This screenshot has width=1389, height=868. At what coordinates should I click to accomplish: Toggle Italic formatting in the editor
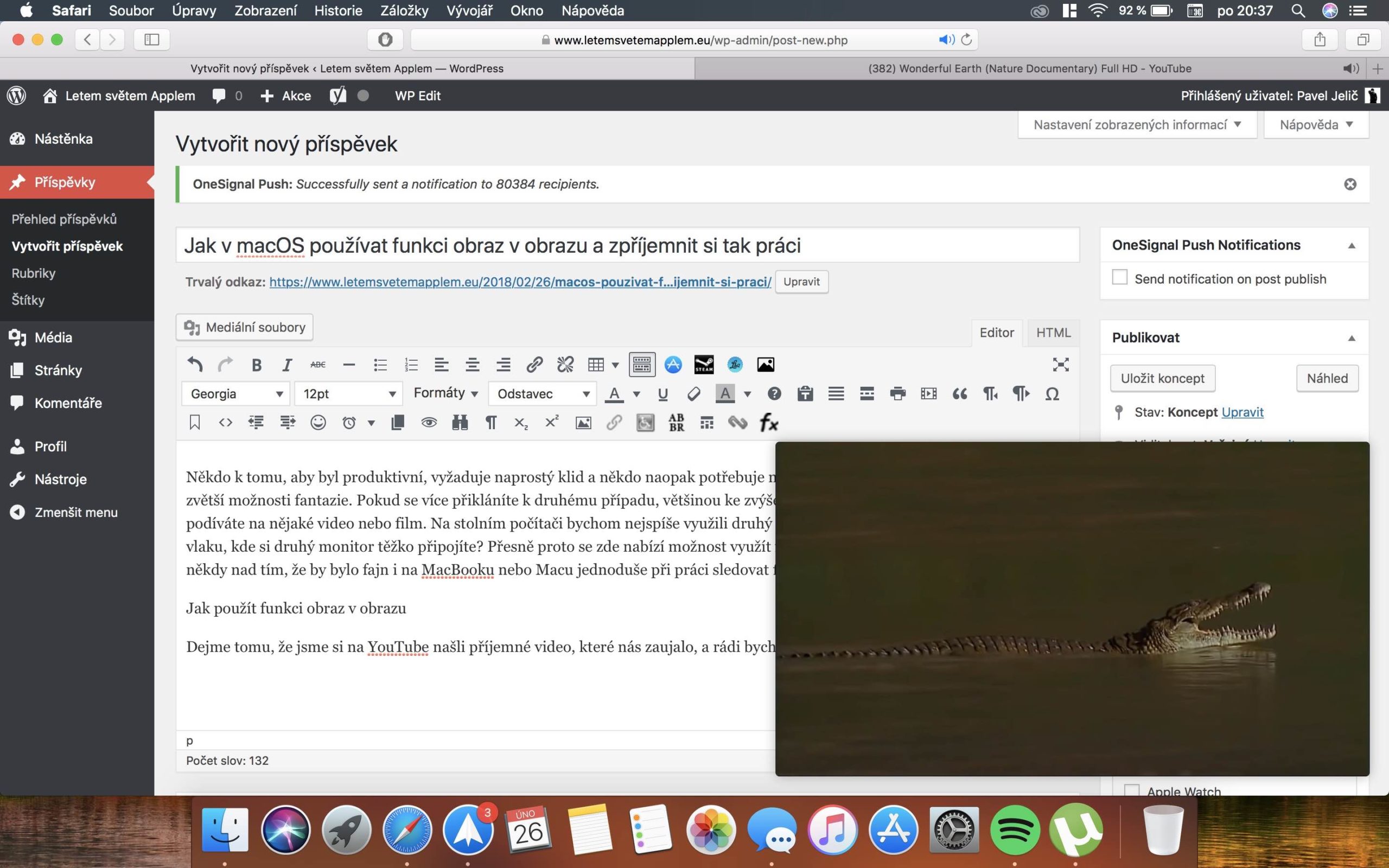287,365
